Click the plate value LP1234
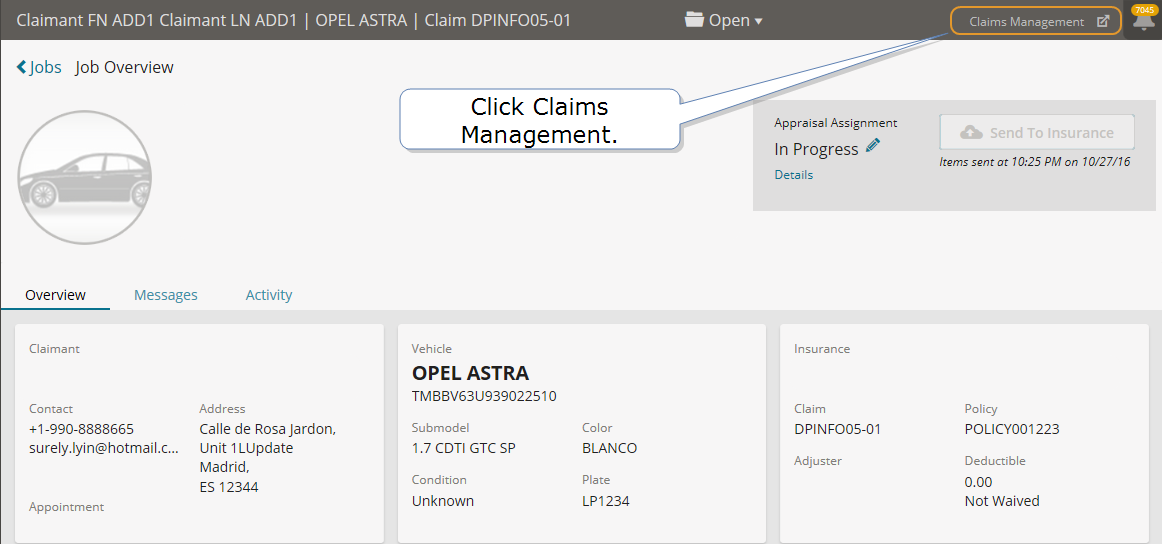This screenshot has width=1162, height=544. coord(606,501)
